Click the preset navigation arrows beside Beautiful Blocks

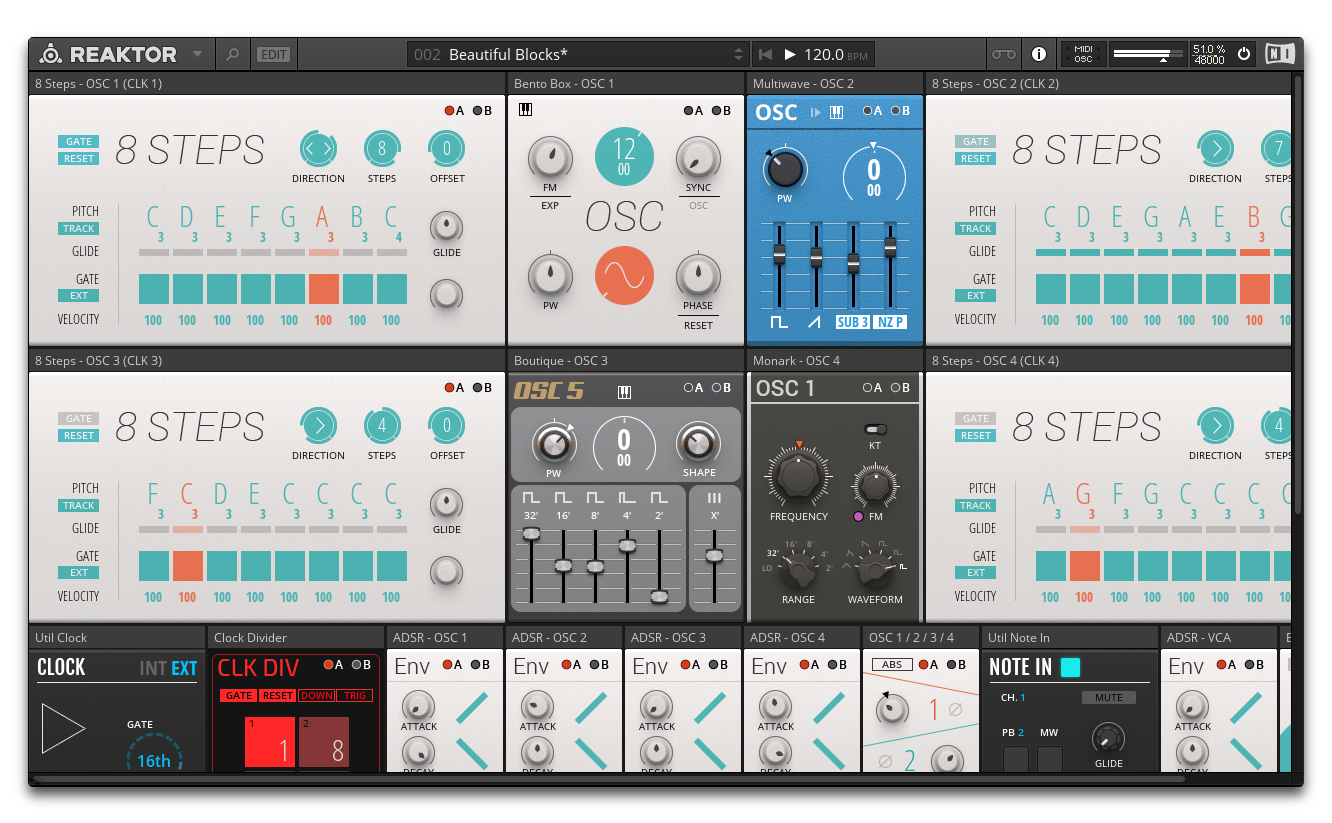[738, 54]
